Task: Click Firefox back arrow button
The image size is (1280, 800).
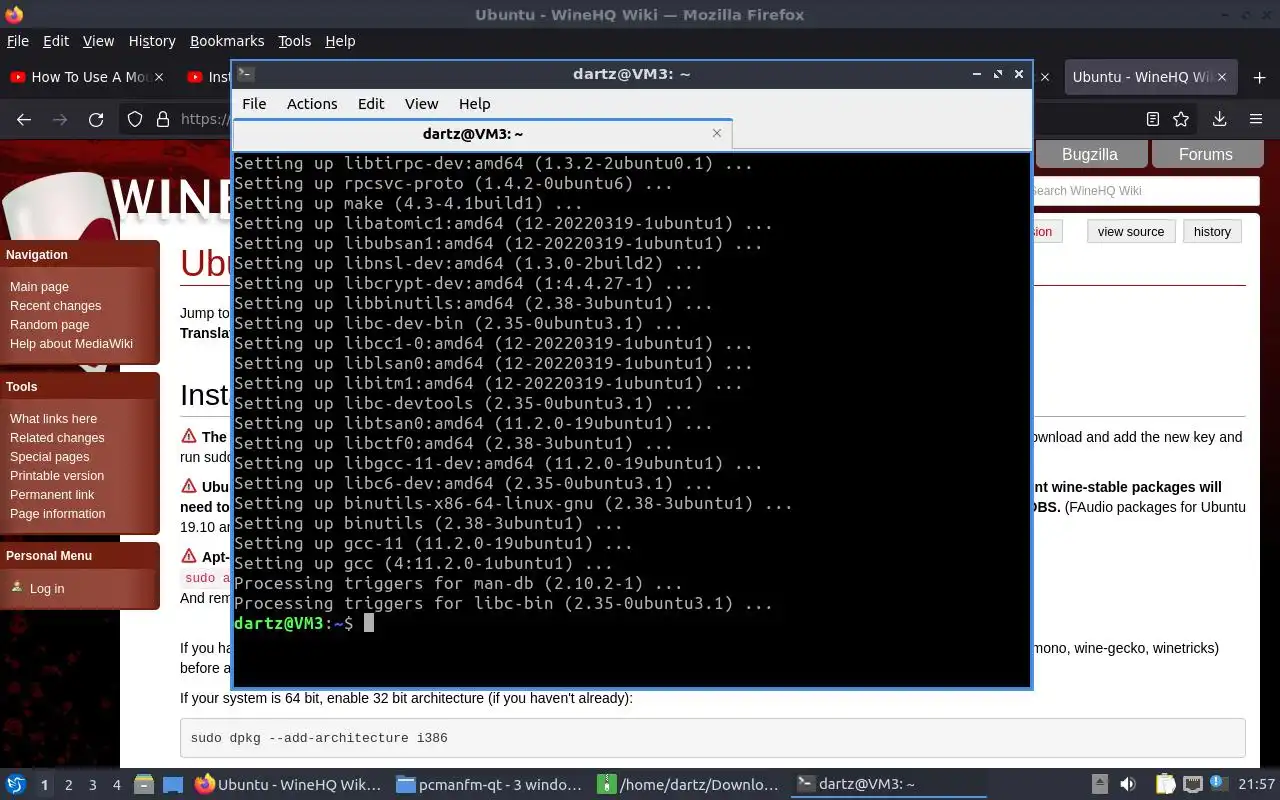Action: pyautogui.click(x=24, y=119)
